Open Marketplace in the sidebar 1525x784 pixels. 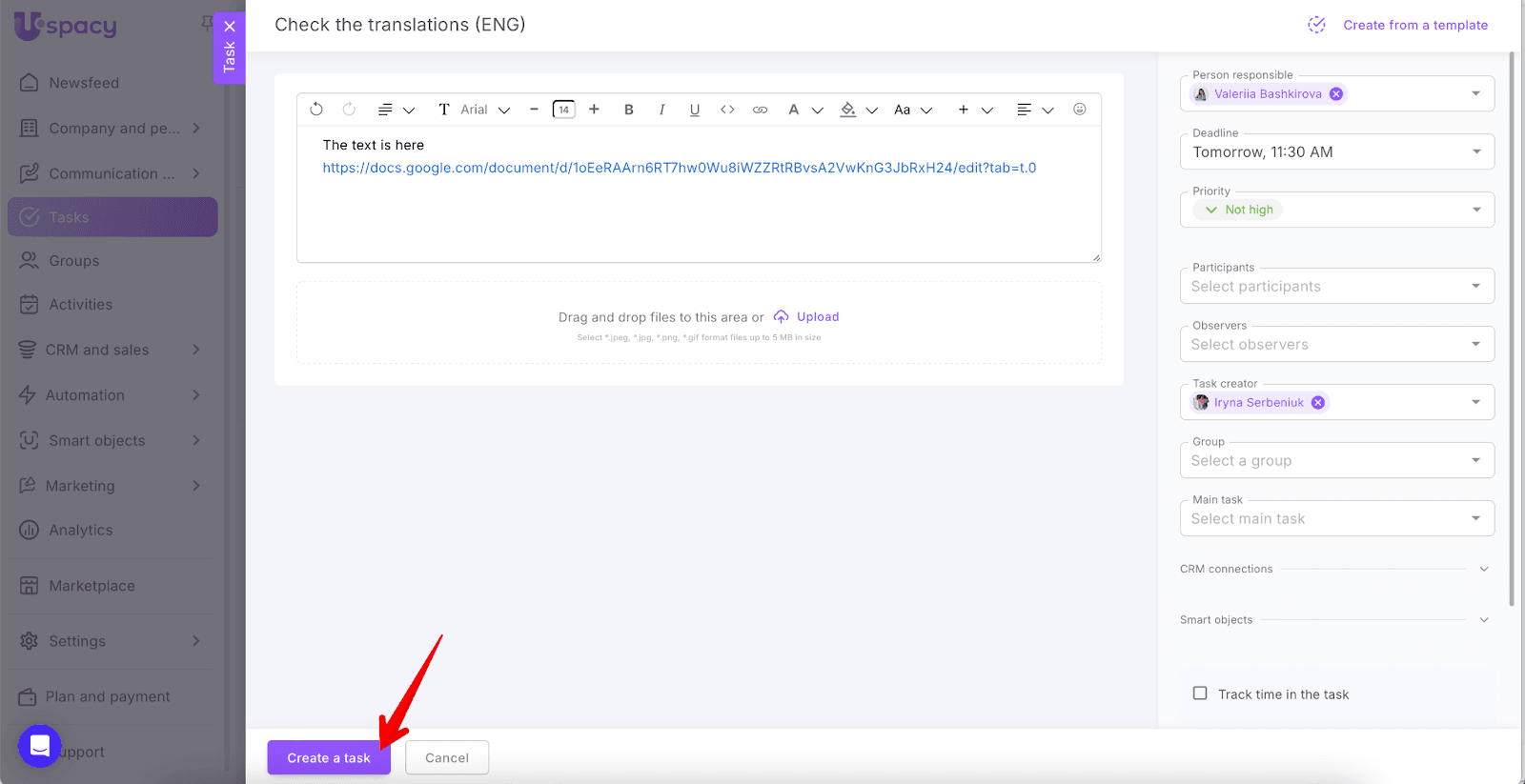[112, 586]
